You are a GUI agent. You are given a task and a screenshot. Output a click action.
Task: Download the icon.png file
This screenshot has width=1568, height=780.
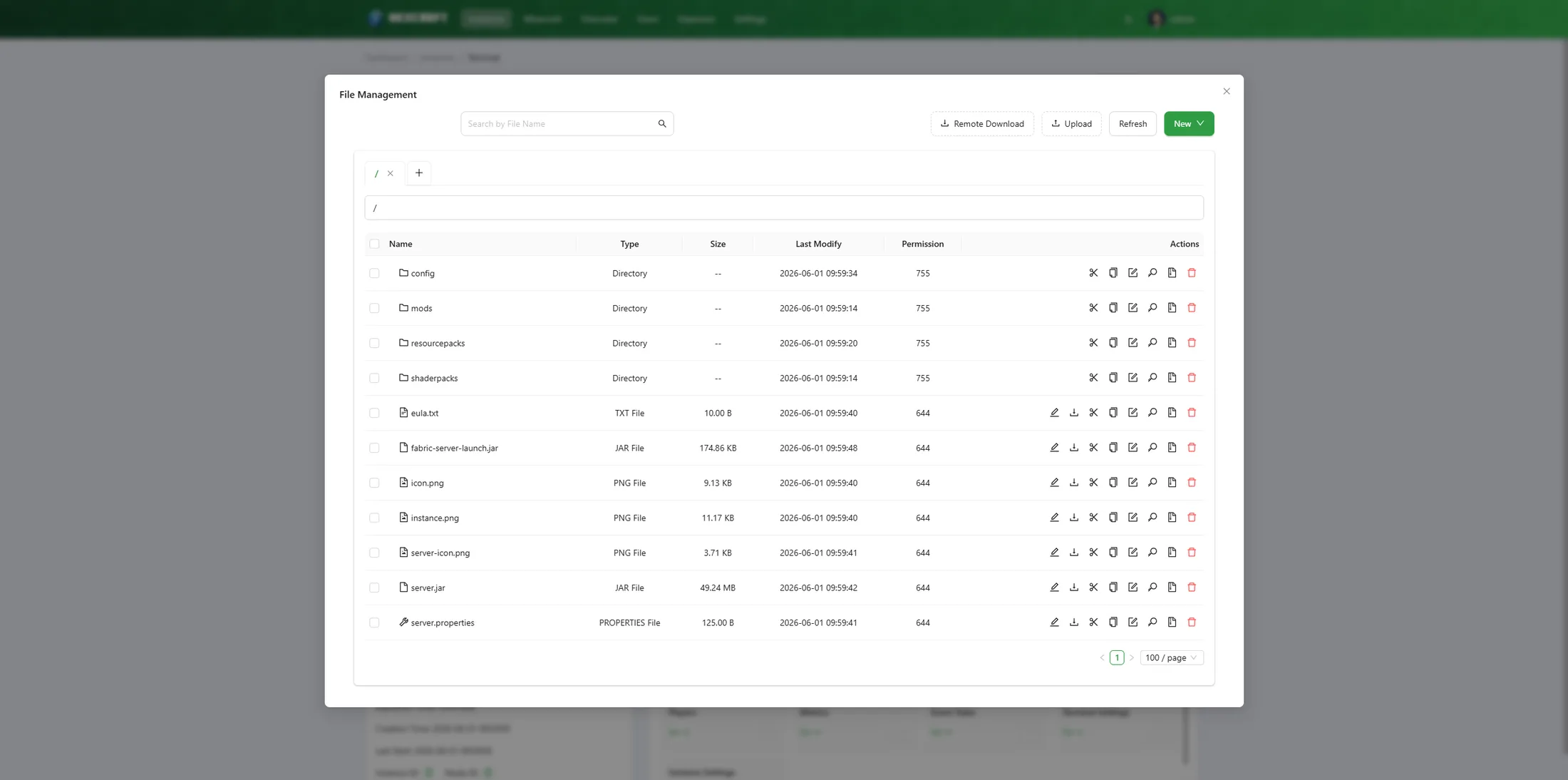pos(1074,483)
